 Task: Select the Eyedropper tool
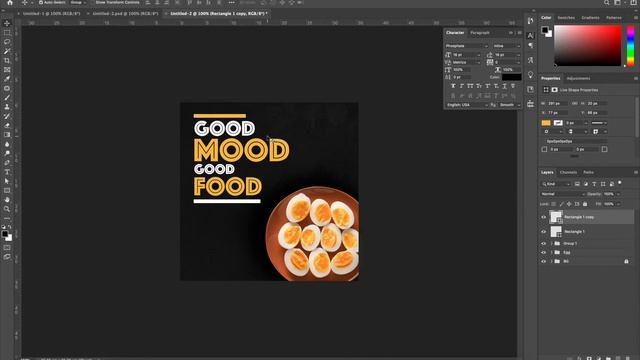pyautogui.click(x=7, y=79)
